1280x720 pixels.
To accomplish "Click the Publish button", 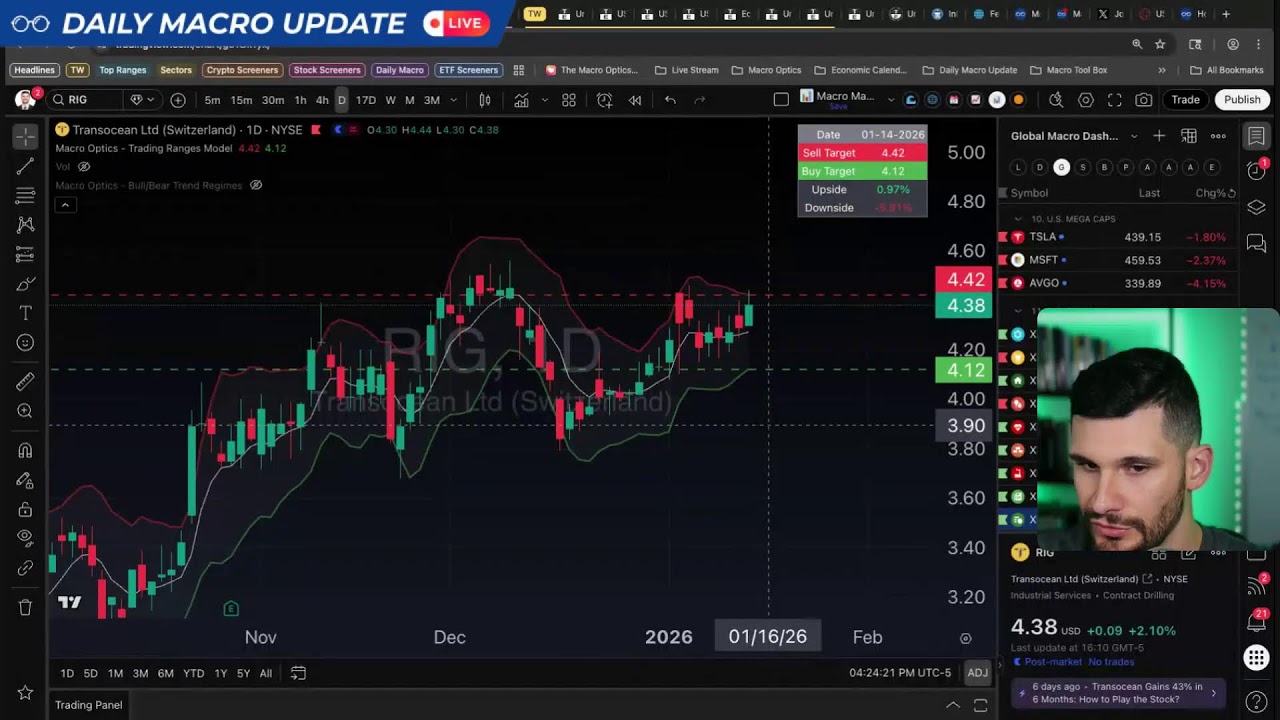I will point(1242,100).
